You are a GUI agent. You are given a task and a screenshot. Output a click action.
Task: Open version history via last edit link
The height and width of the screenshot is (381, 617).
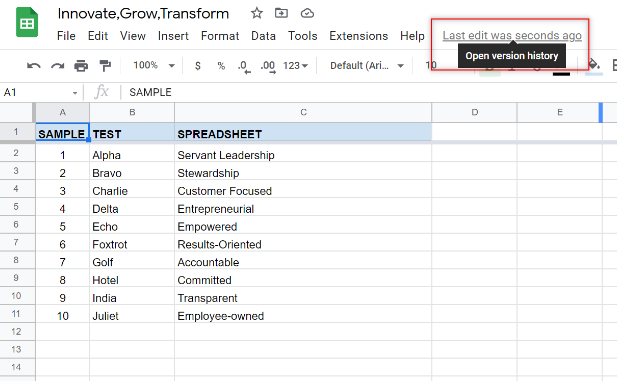512,35
